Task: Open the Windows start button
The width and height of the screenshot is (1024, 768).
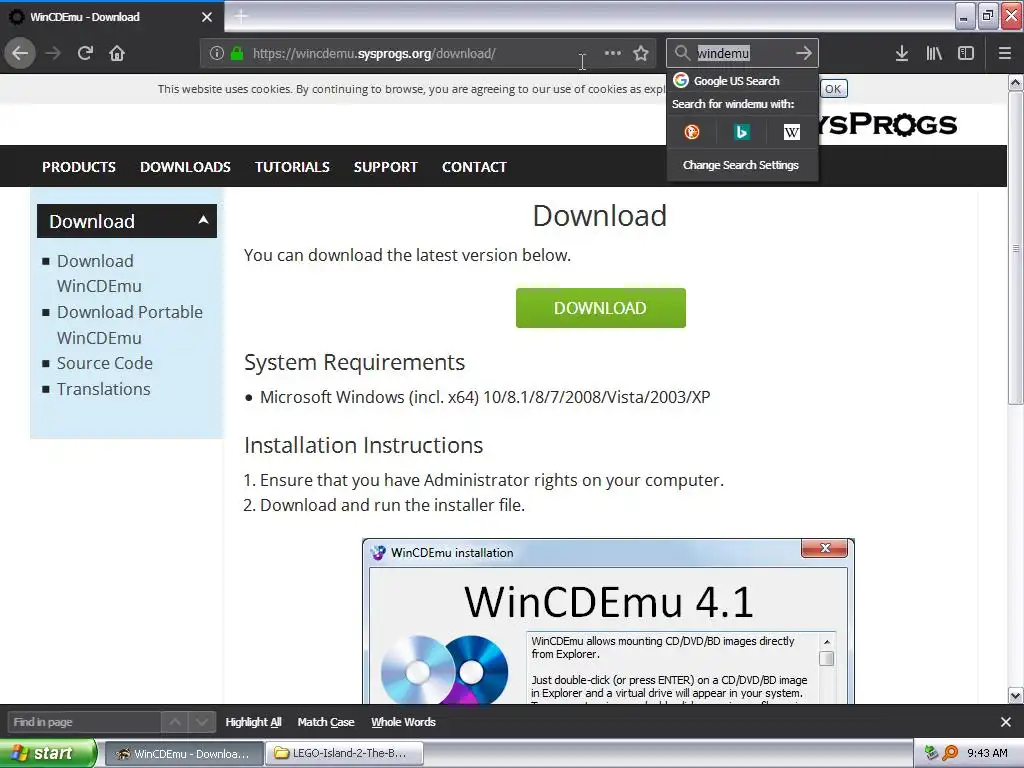Action: (48, 753)
